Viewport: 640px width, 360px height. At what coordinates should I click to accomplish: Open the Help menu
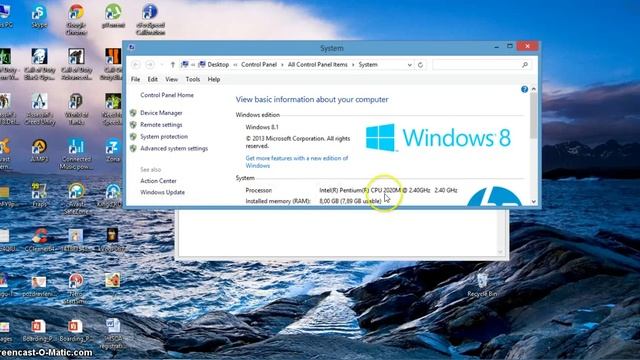pyautogui.click(x=214, y=79)
